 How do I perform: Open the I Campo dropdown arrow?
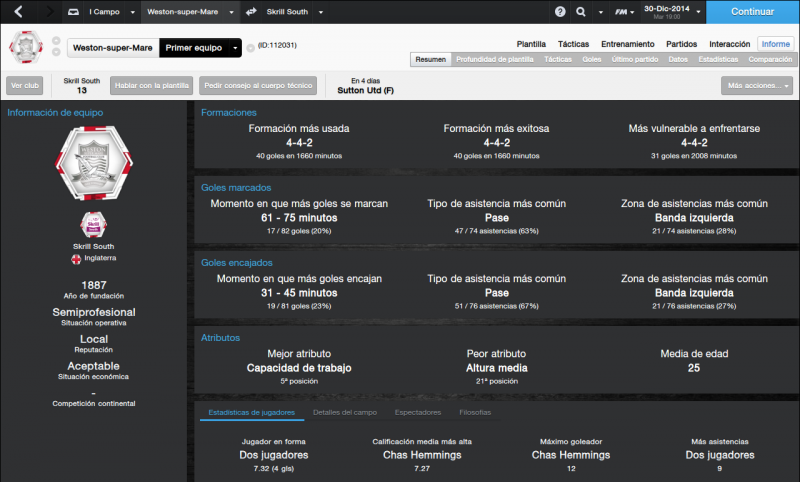(x=133, y=12)
